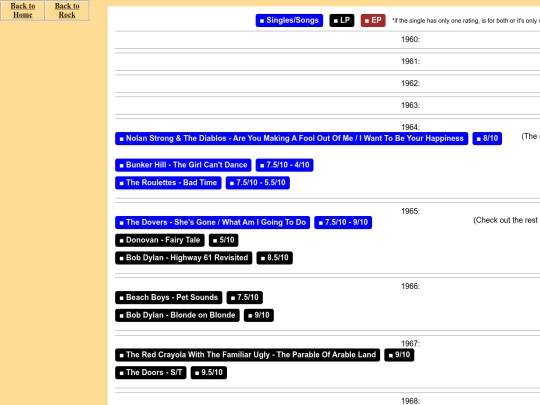Select the 1960: year heading
This screenshot has width=540, height=405.
pos(411,39)
